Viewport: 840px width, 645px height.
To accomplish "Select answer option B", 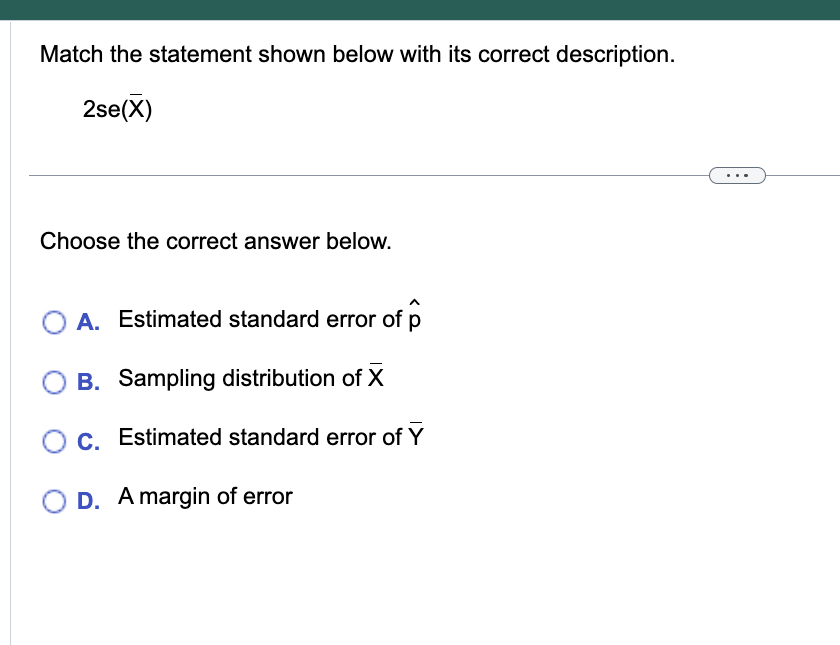I will tap(55, 380).
